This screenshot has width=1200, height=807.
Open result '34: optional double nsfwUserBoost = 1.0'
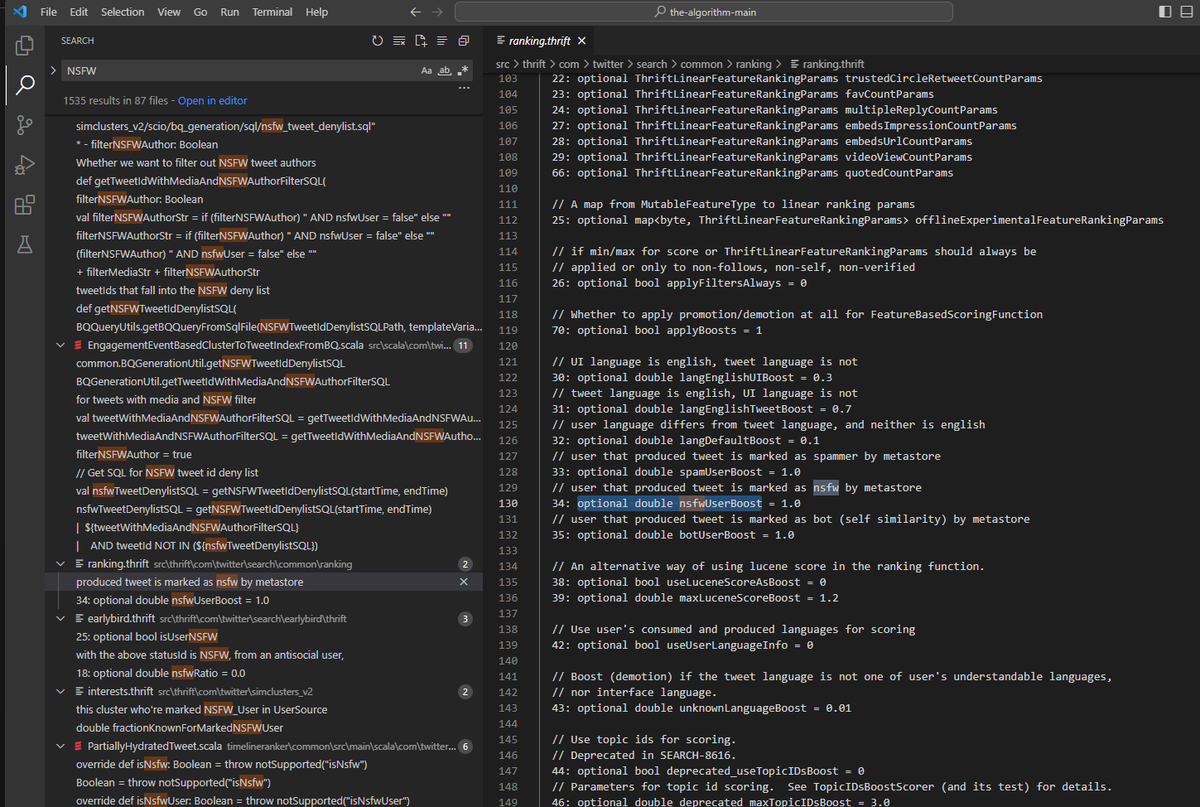point(173,600)
